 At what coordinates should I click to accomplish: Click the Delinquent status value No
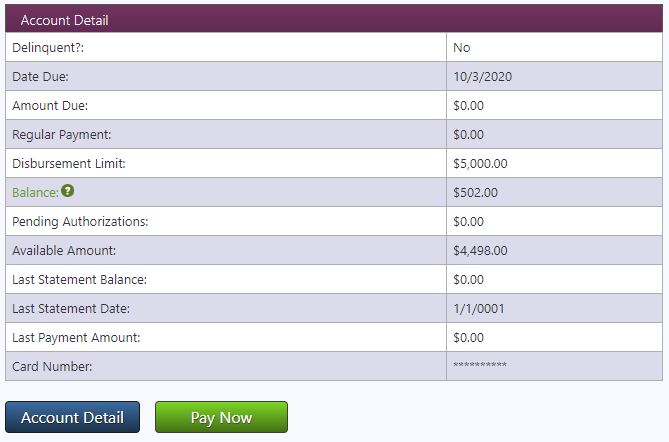(462, 47)
